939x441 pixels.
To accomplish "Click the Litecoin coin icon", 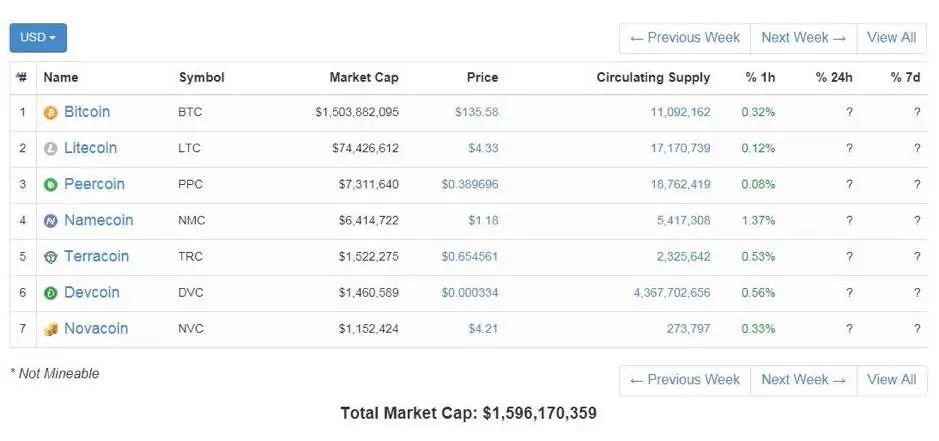I will pyautogui.click(x=51, y=149).
